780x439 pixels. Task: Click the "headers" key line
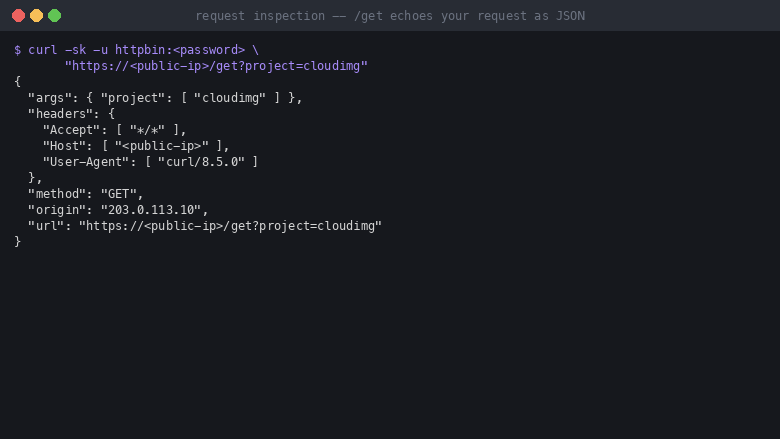[72, 114]
